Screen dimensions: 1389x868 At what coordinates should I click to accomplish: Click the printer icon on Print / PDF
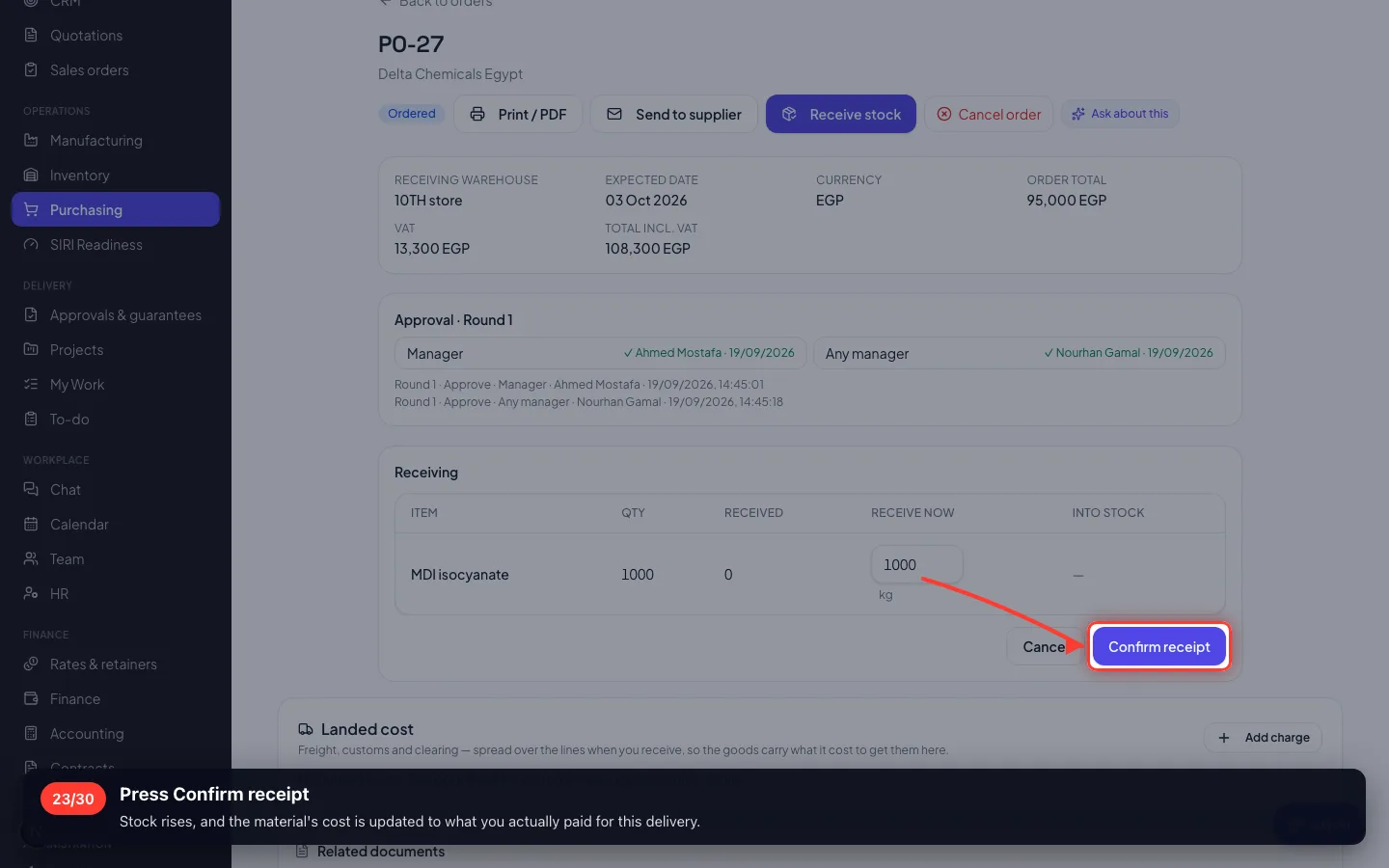pos(477,115)
